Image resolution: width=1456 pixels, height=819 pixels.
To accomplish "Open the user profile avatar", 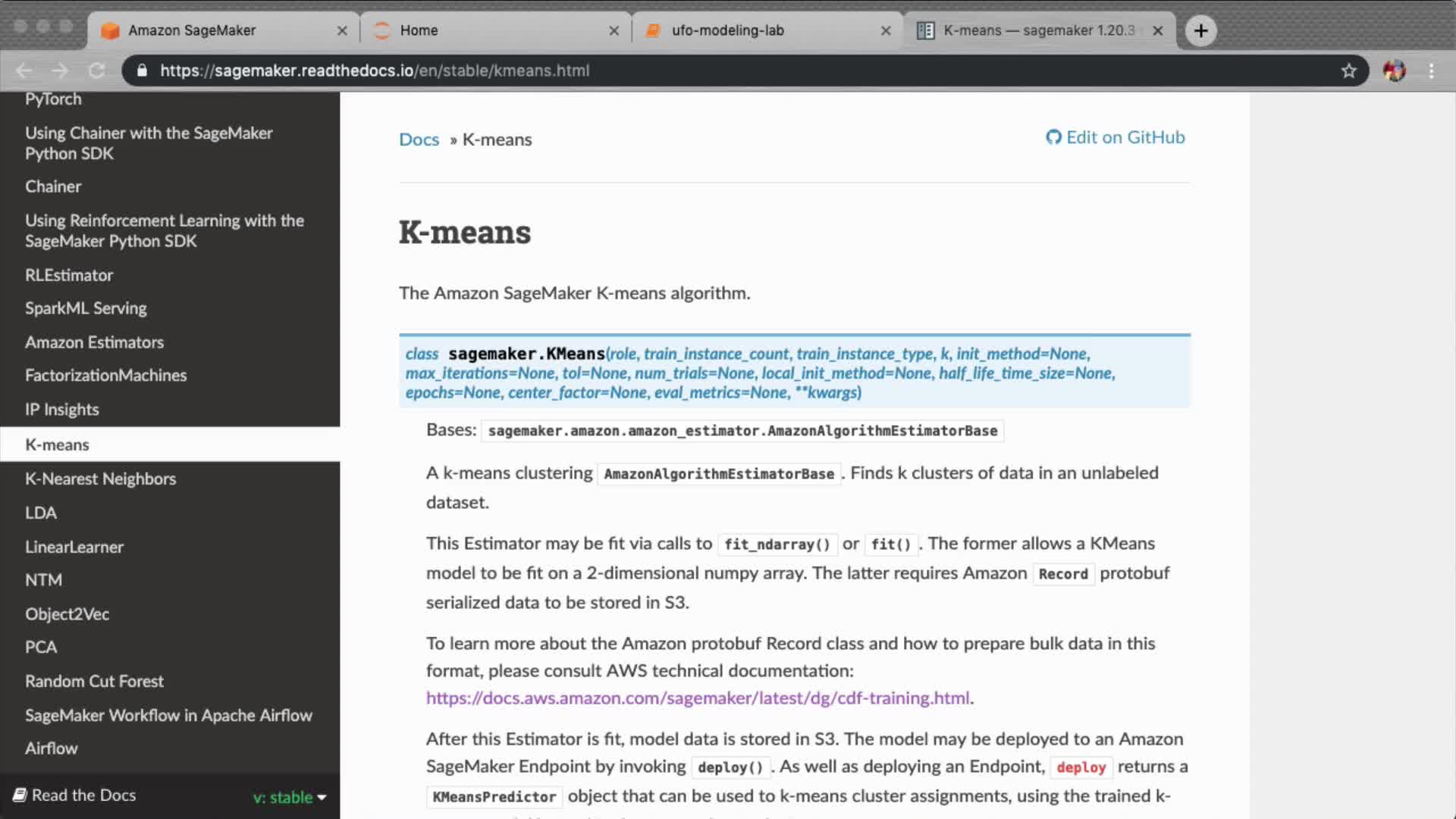I will pyautogui.click(x=1394, y=71).
